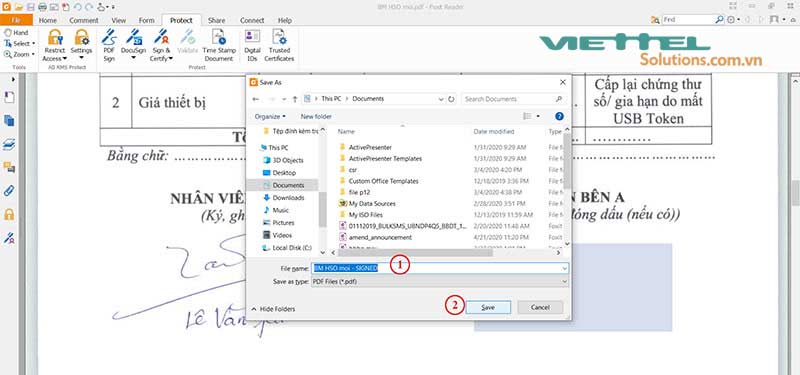Screen dimensions: 800x375
Task: Open the security lock panel in sidebar
Action: pos(9,214)
